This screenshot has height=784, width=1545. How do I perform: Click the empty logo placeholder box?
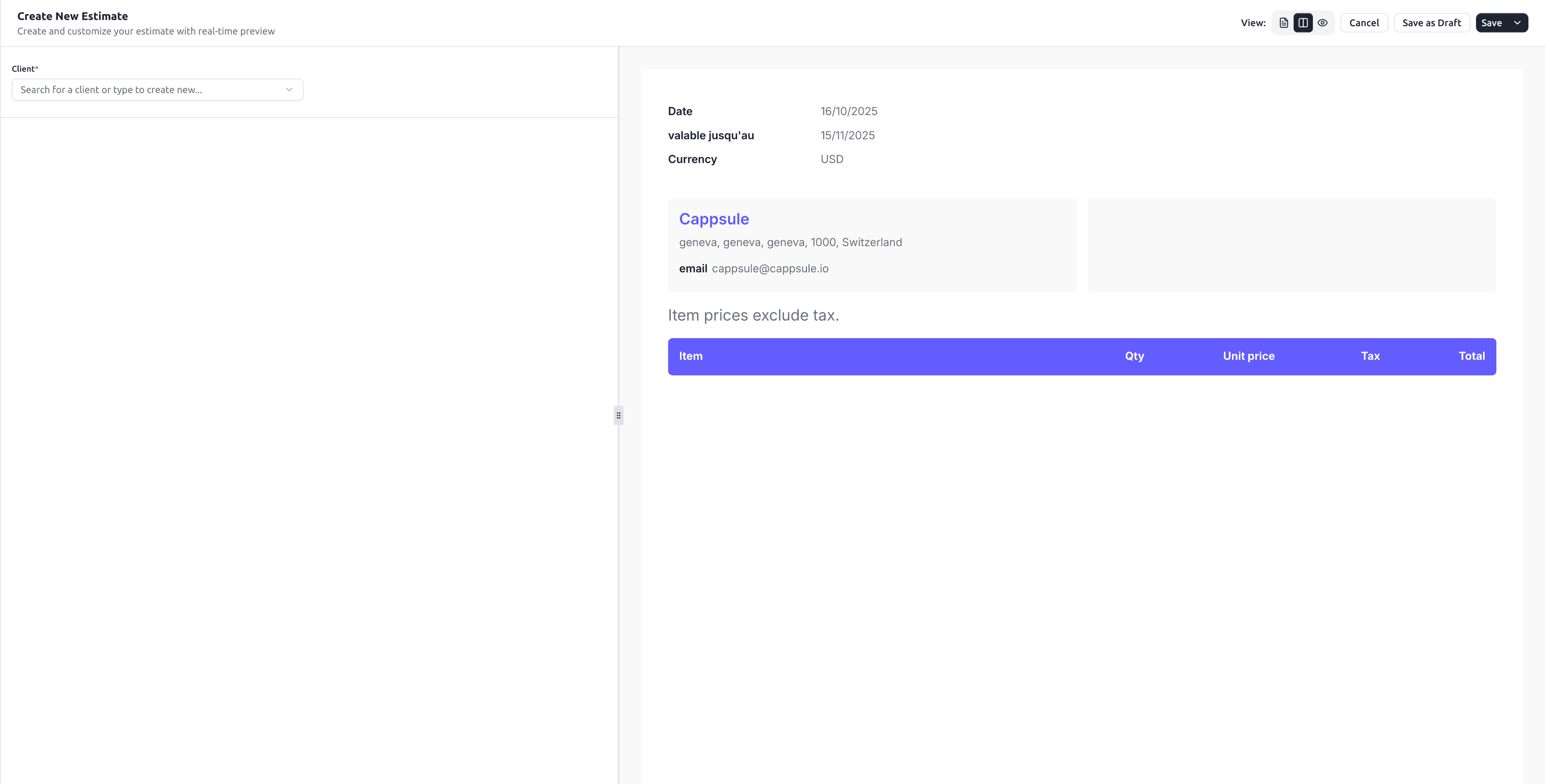coord(1292,245)
